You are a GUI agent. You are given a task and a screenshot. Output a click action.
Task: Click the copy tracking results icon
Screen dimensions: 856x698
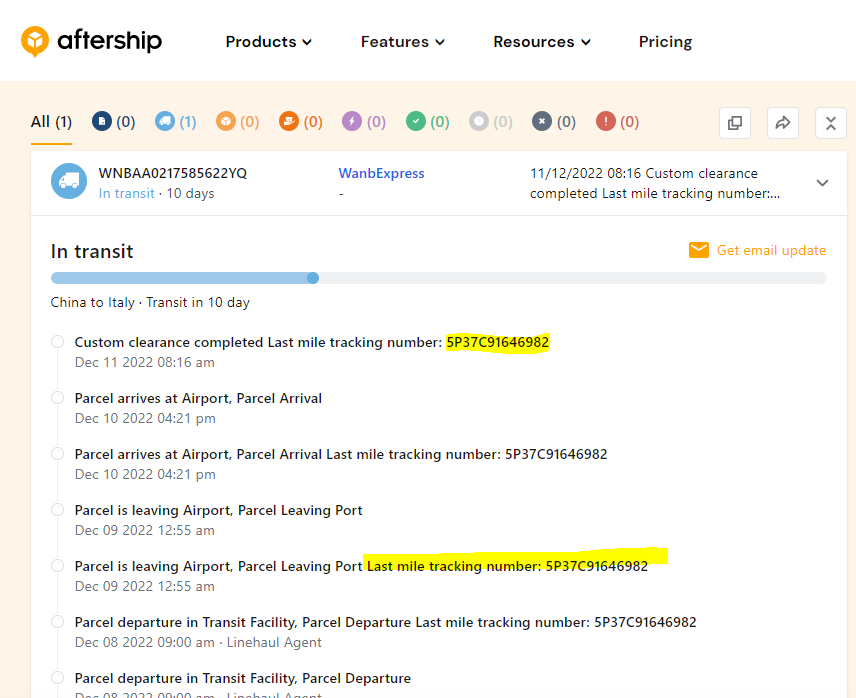(x=735, y=123)
